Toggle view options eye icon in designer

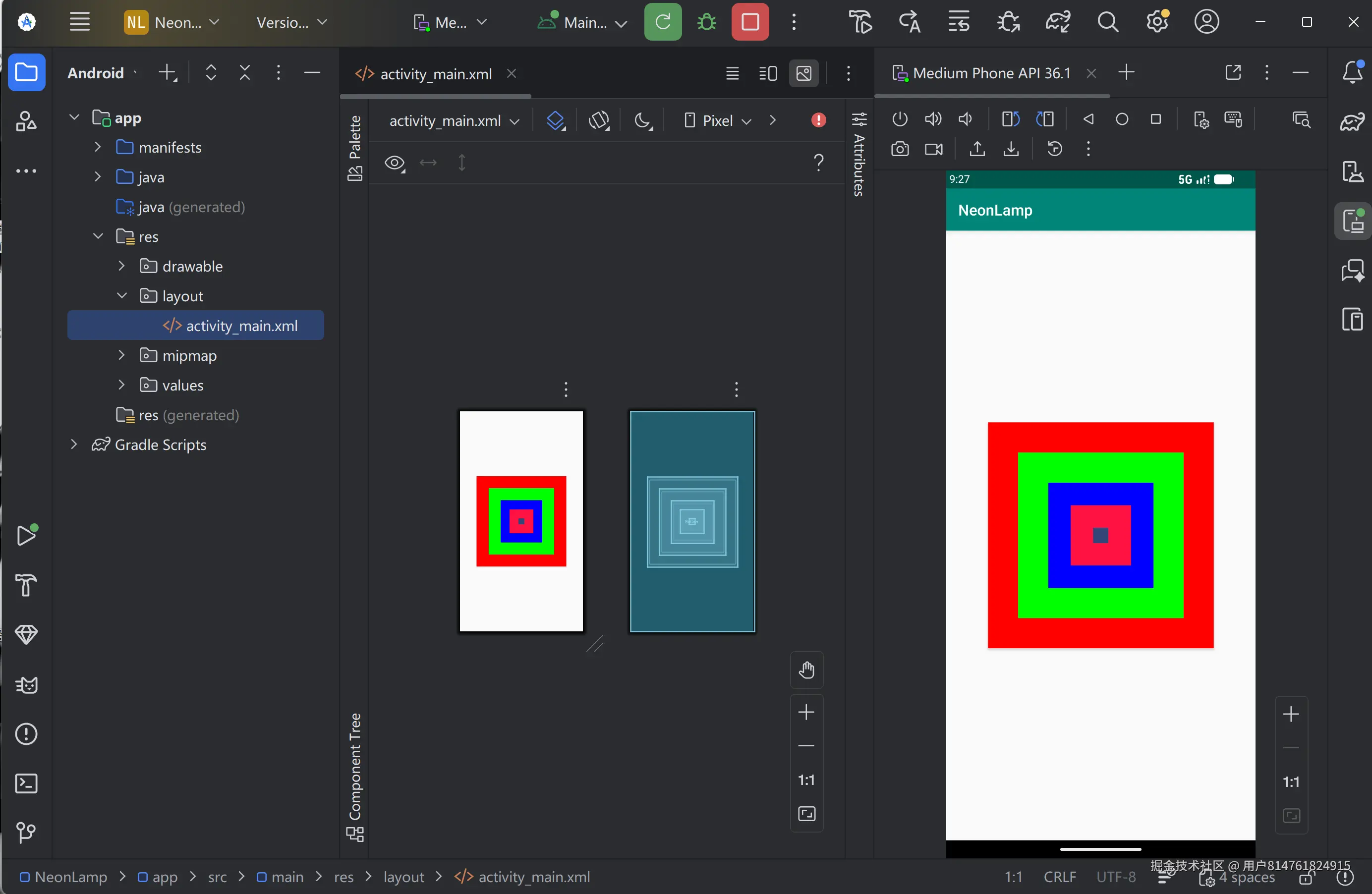click(395, 163)
